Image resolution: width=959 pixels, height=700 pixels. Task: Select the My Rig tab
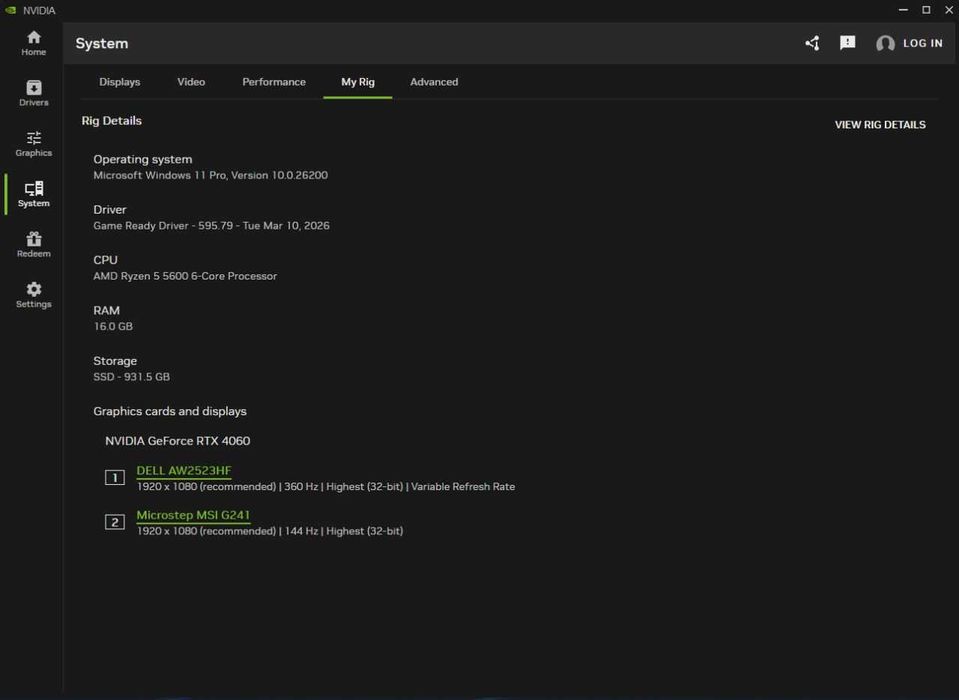pos(358,82)
